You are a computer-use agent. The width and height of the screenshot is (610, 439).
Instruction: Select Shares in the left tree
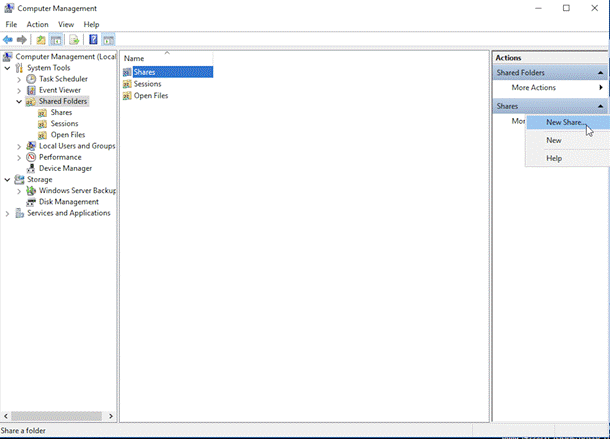click(61, 112)
